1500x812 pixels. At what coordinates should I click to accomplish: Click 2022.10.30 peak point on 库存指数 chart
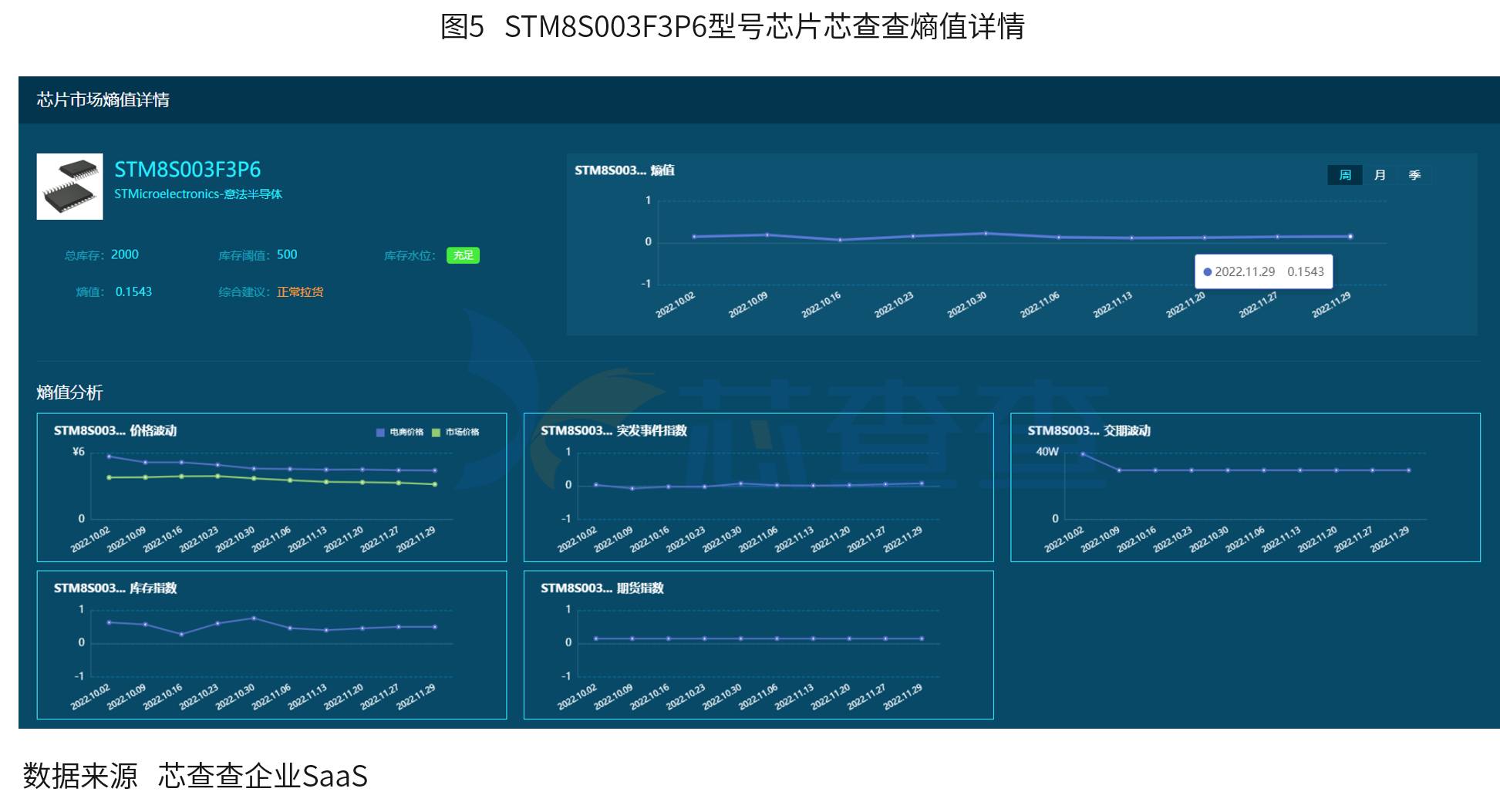[254, 618]
